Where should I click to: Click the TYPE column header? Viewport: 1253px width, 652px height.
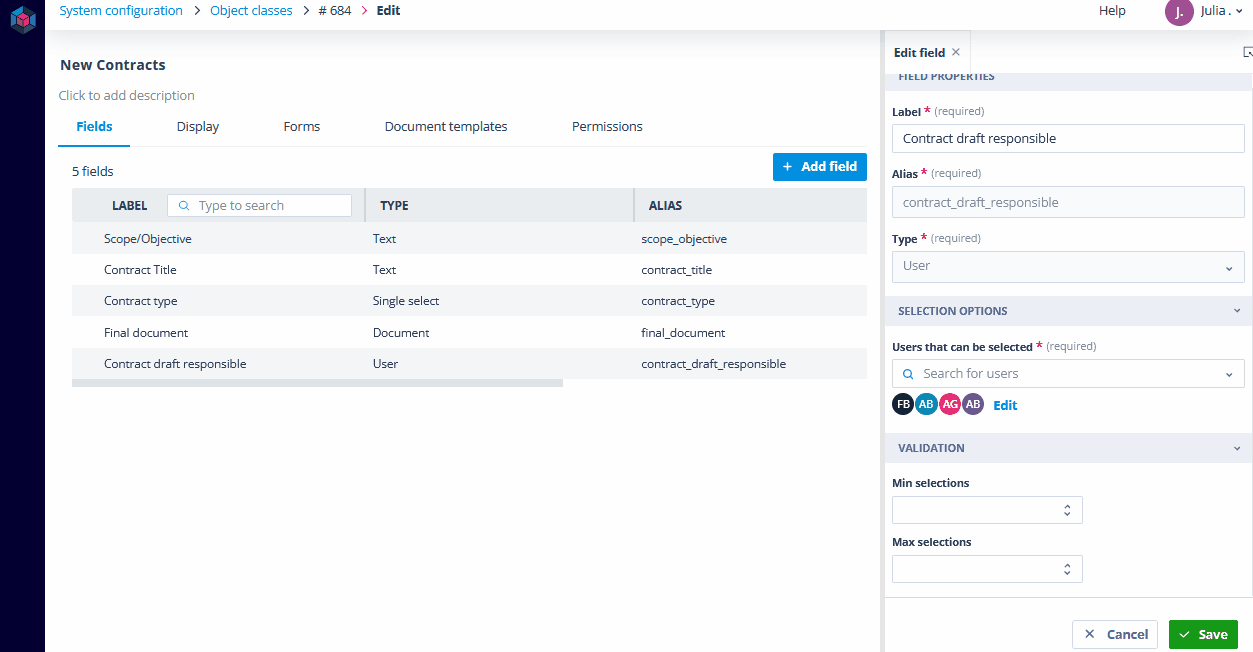click(394, 206)
